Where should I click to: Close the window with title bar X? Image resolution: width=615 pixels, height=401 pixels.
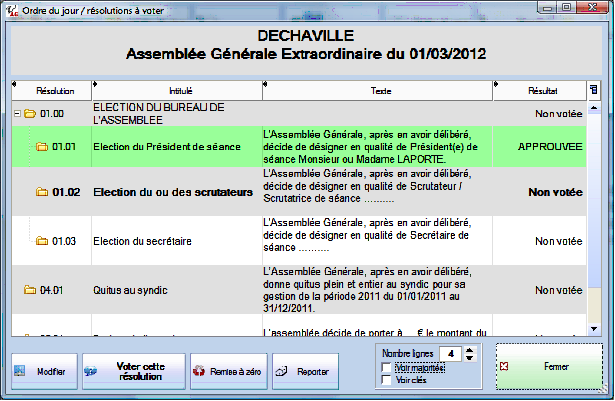(x=592, y=7)
